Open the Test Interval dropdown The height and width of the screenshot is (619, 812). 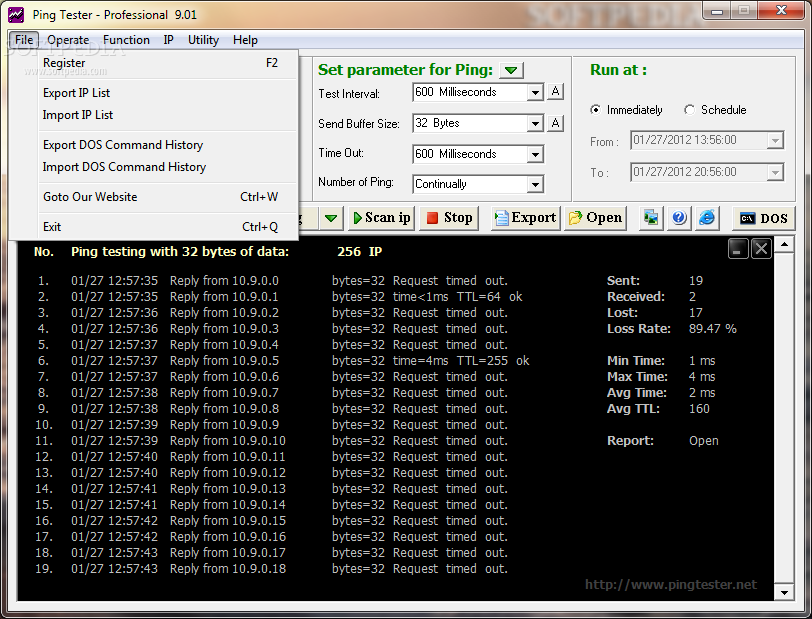point(535,93)
